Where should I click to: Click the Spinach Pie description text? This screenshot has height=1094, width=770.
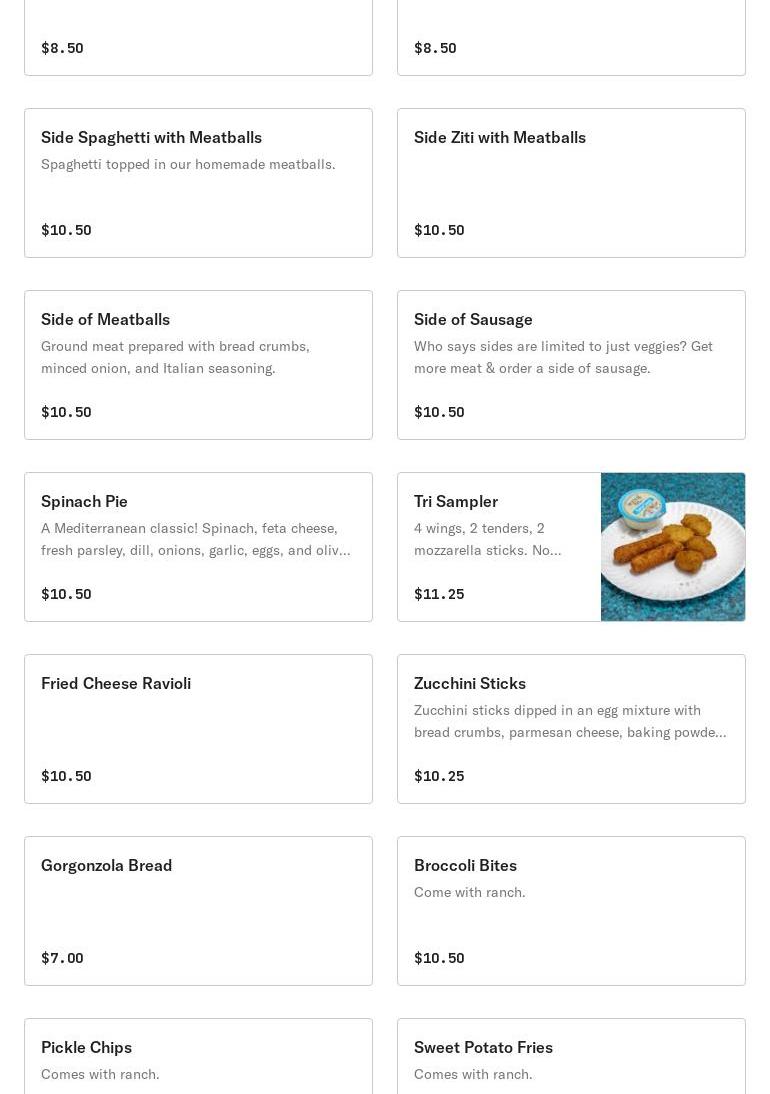(x=195, y=539)
